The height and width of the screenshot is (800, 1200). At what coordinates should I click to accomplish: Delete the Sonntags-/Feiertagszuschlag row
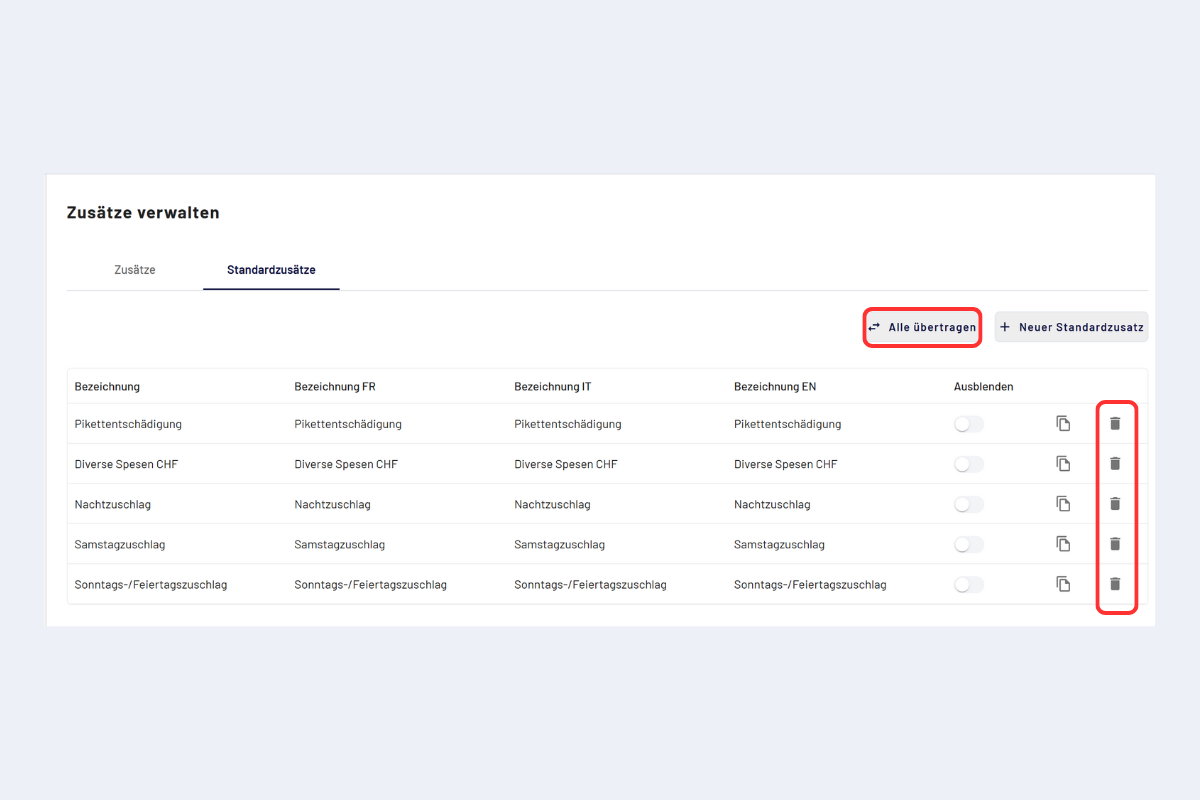[1115, 584]
